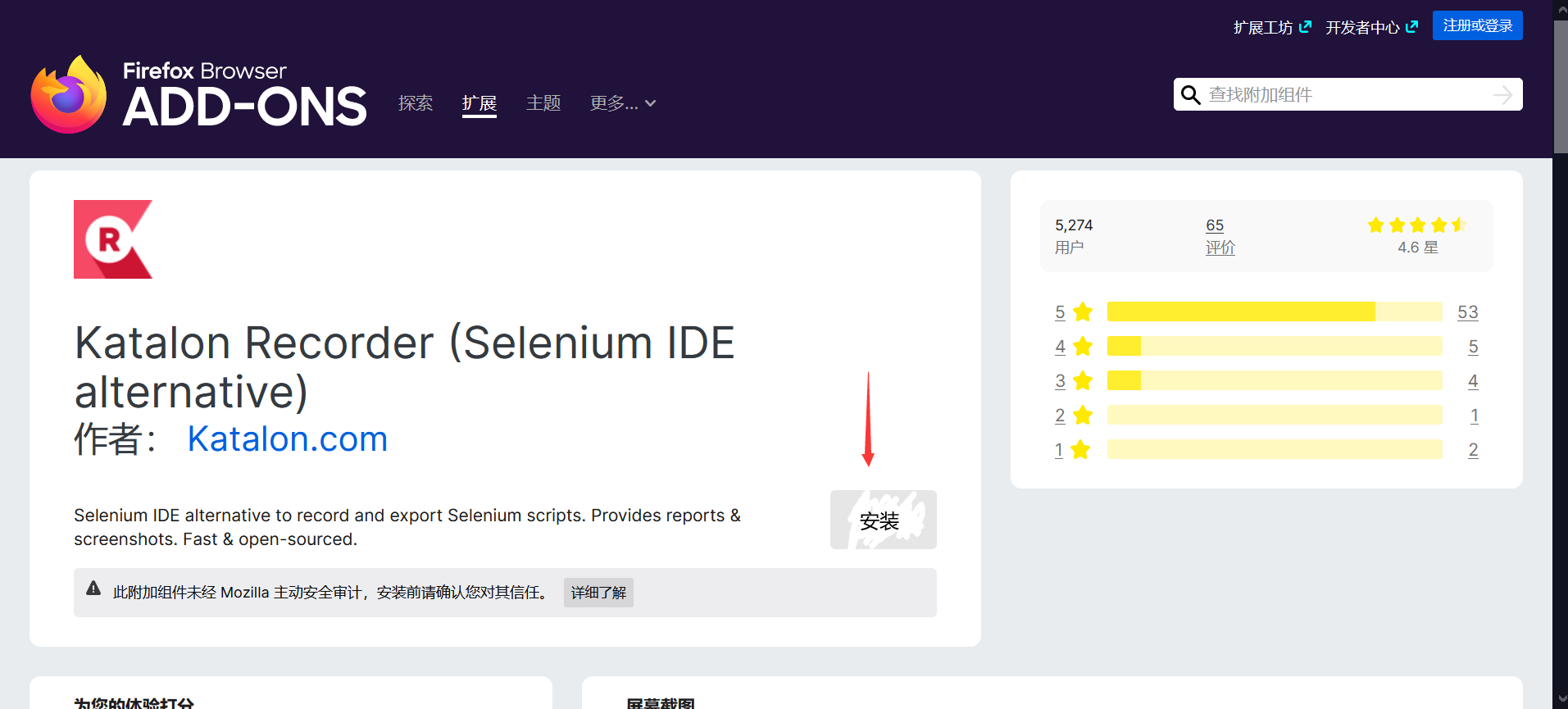This screenshot has height=709, width=1568.
Task: Click the scrollbar down arrow
Action: (1561, 699)
